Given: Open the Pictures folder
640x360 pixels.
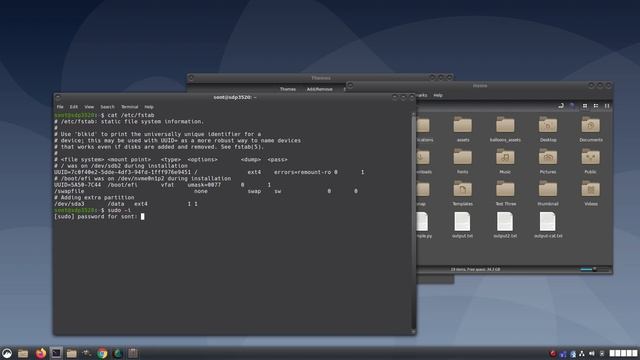Looking at the screenshot, I should pos(548,161).
